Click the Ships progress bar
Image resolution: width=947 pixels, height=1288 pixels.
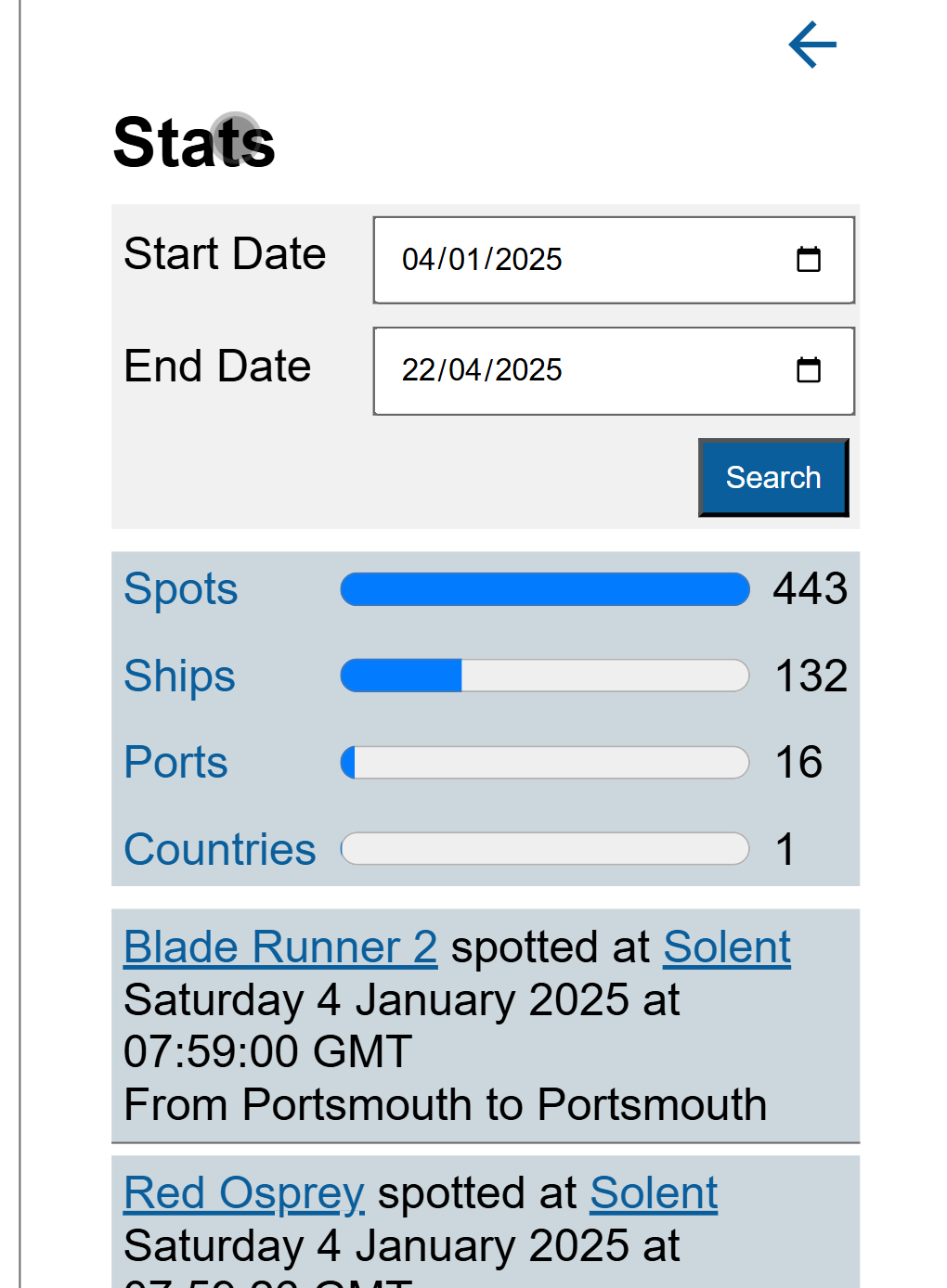(545, 676)
